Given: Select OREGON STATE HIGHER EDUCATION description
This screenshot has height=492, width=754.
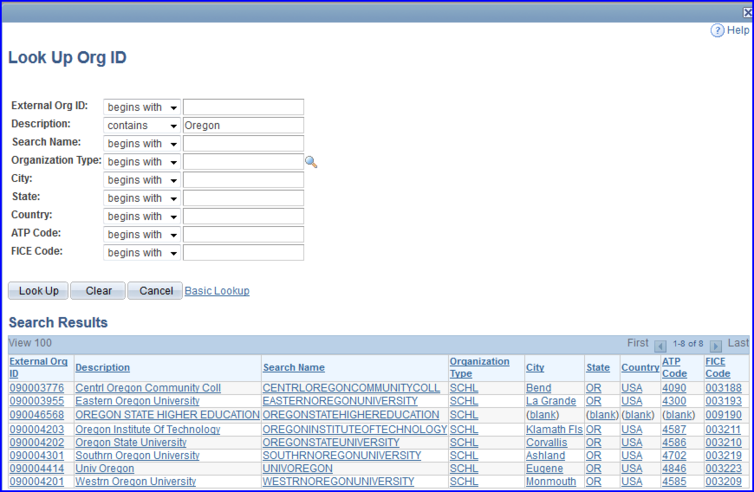Looking at the screenshot, I should click(x=167, y=415).
